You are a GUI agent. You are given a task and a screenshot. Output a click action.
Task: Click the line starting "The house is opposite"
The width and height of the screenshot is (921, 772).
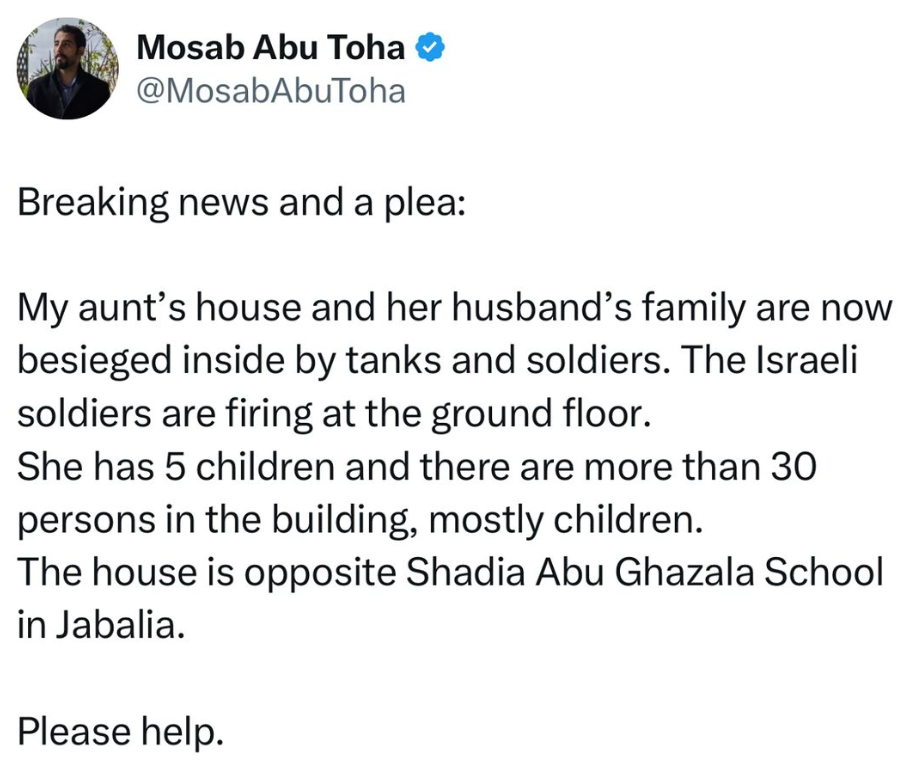451,573
